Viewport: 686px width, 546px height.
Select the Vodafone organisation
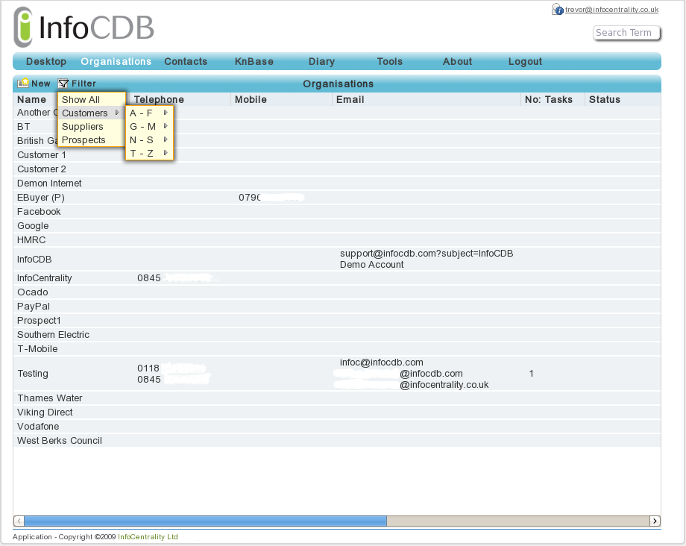tap(337, 427)
